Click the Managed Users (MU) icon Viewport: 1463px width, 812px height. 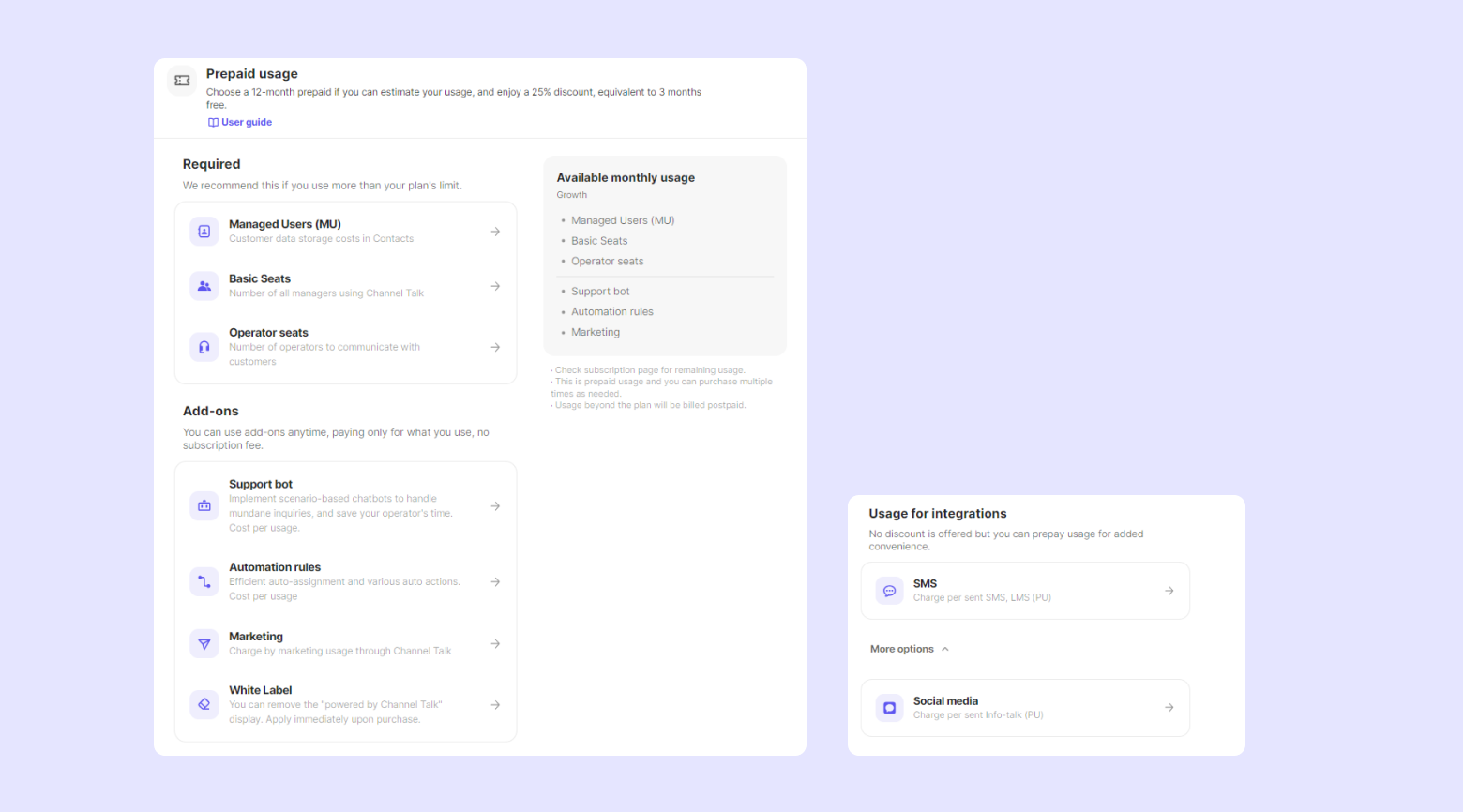pos(204,232)
